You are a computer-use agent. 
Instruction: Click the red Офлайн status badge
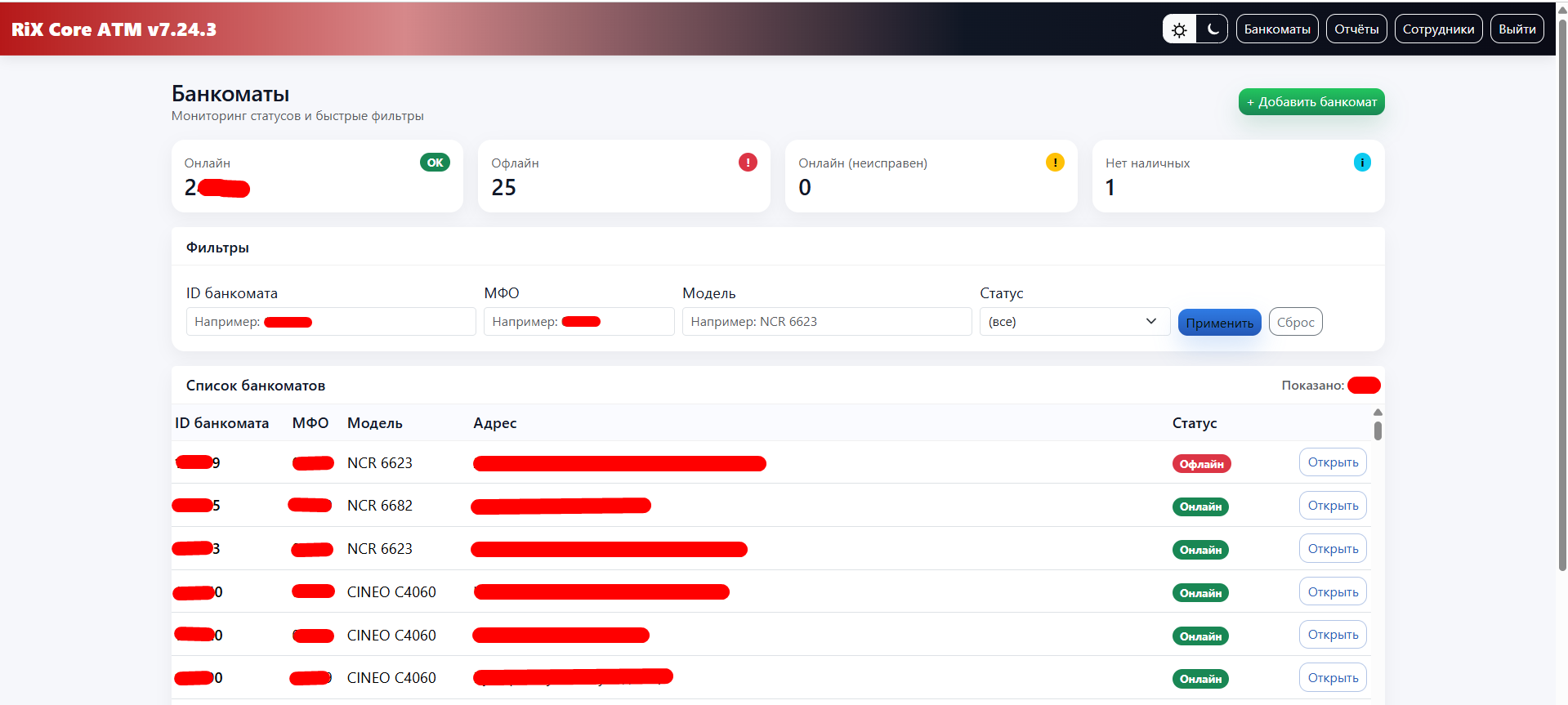pos(1201,464)
